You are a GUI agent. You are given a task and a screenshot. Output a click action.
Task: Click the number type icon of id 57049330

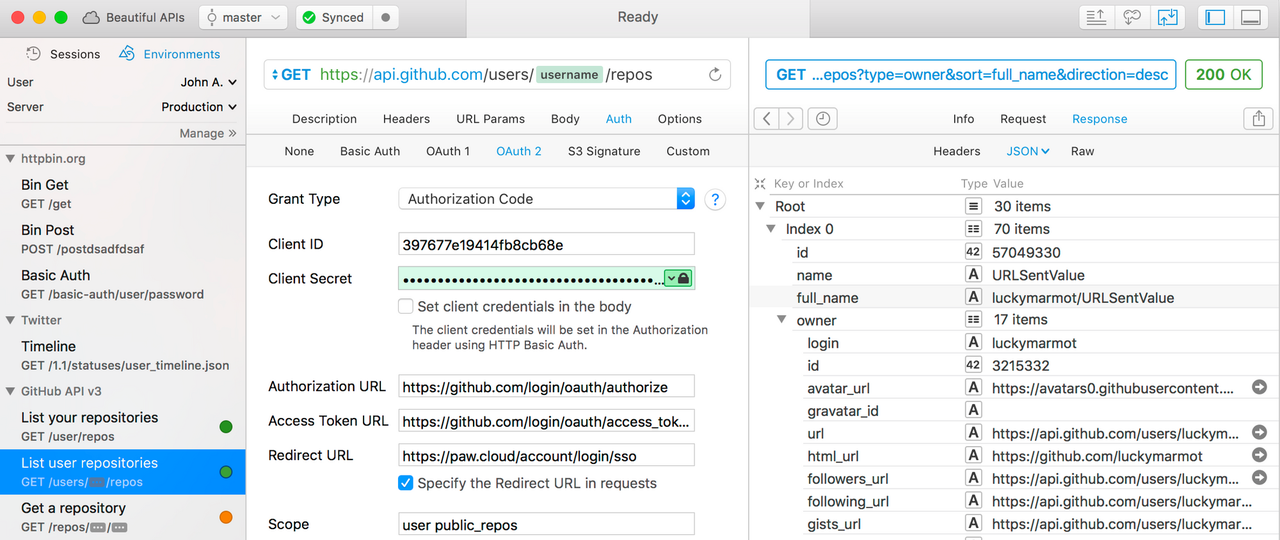(973, 252)
